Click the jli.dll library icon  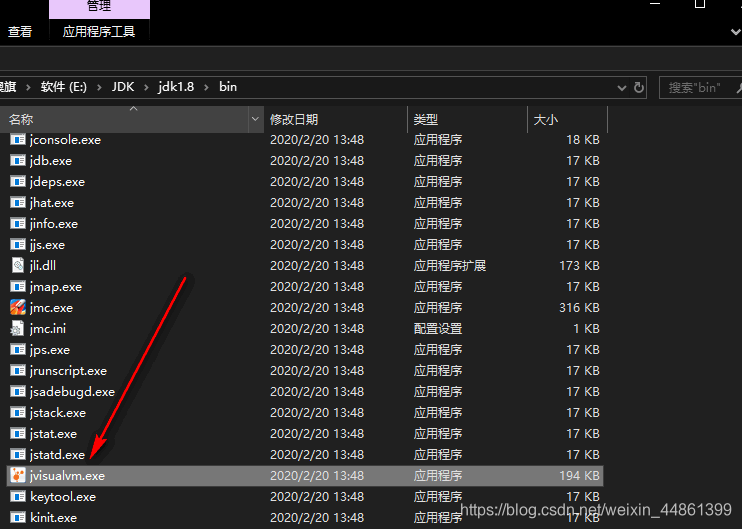pyautogui.click(x=18, y=265)
